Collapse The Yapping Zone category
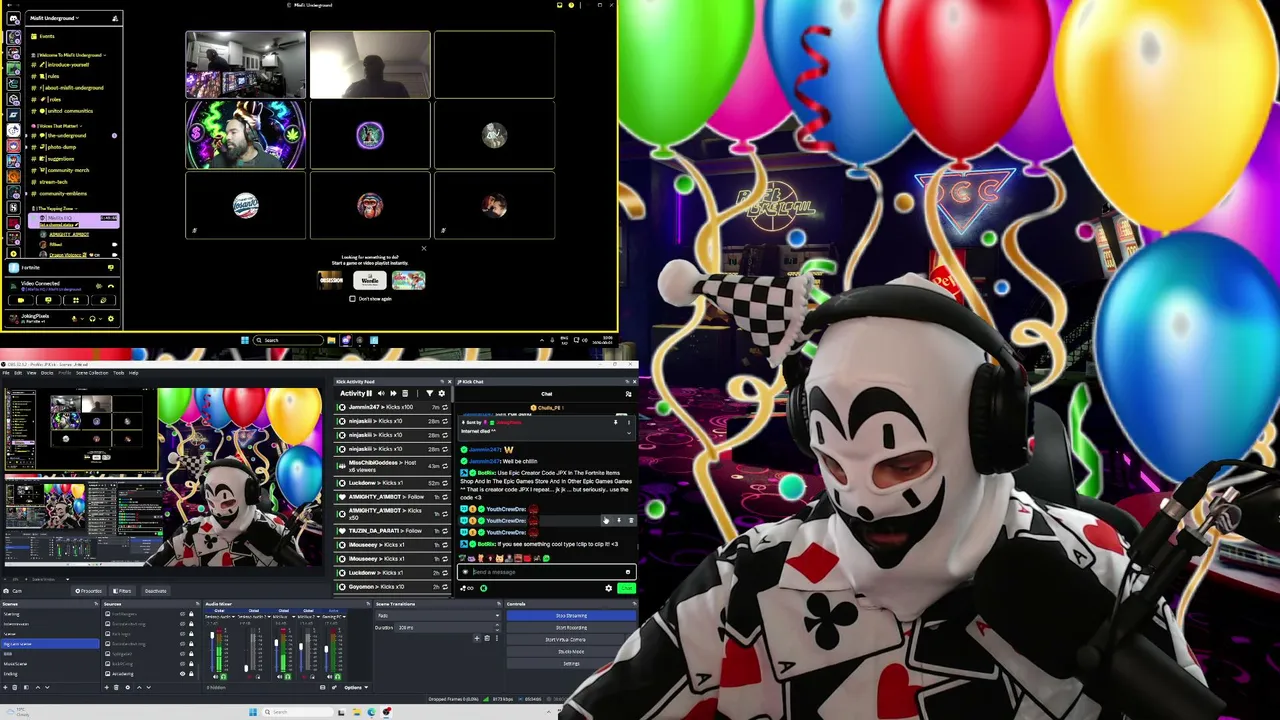The image size is (1280, 720). tap(57, 208)
